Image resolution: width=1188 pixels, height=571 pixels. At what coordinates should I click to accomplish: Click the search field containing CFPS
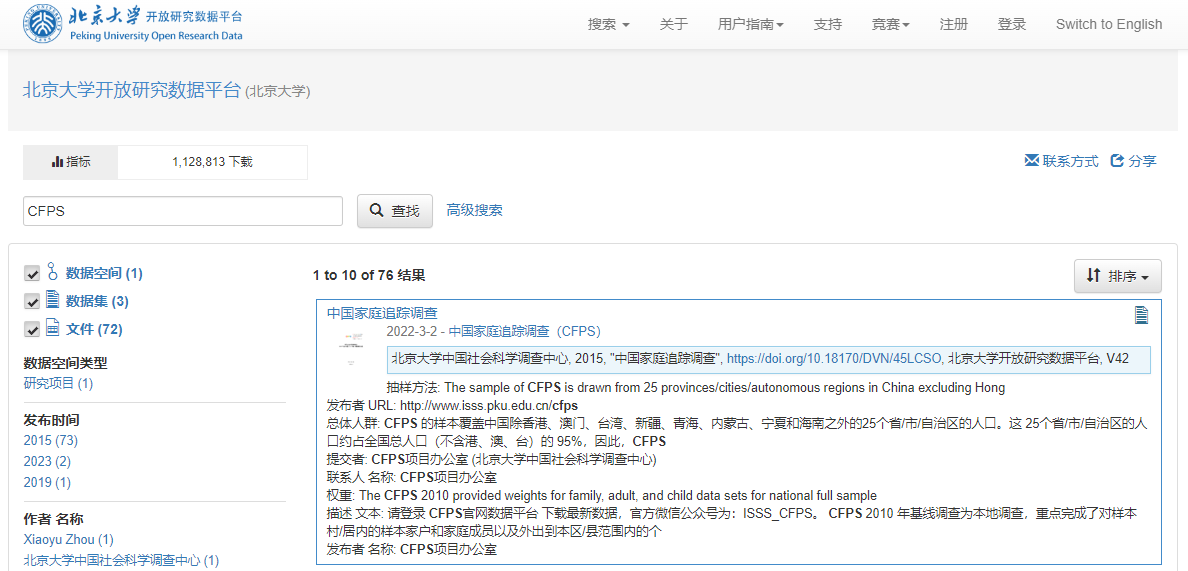[x=183, y=211]
